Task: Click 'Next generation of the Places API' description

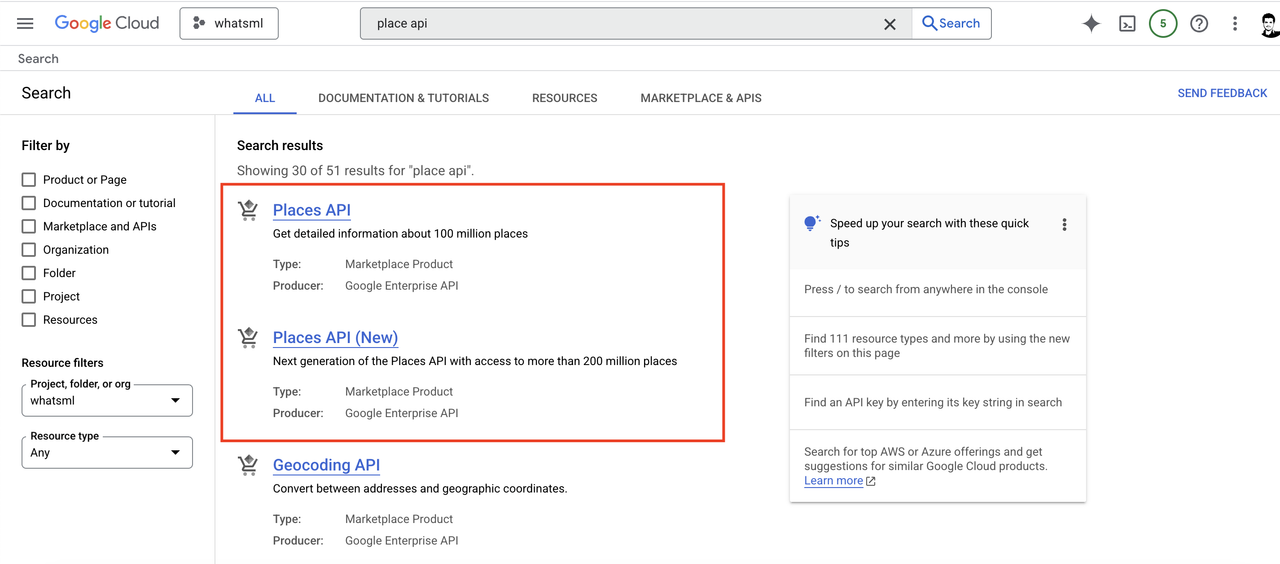Action: [x=475, y=361]
